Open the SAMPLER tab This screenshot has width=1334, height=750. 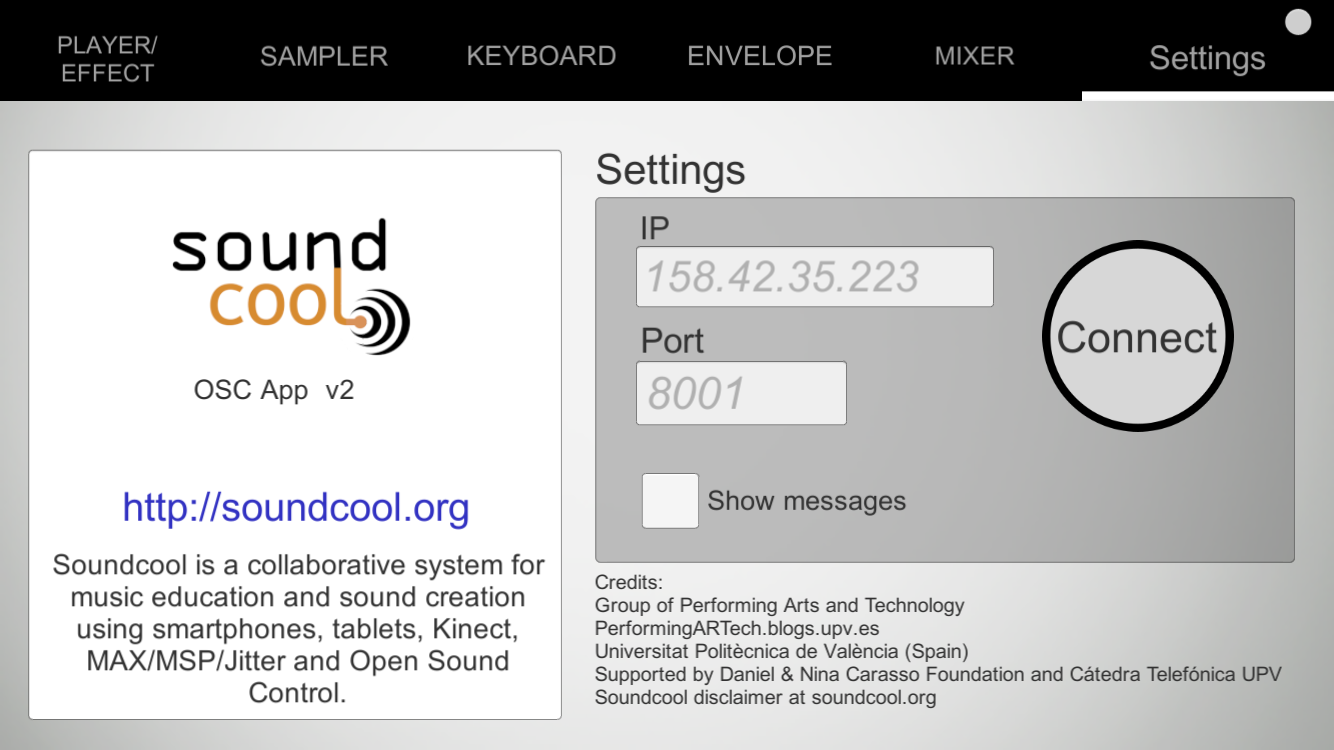pyautogui.click(x=324, y=57)
